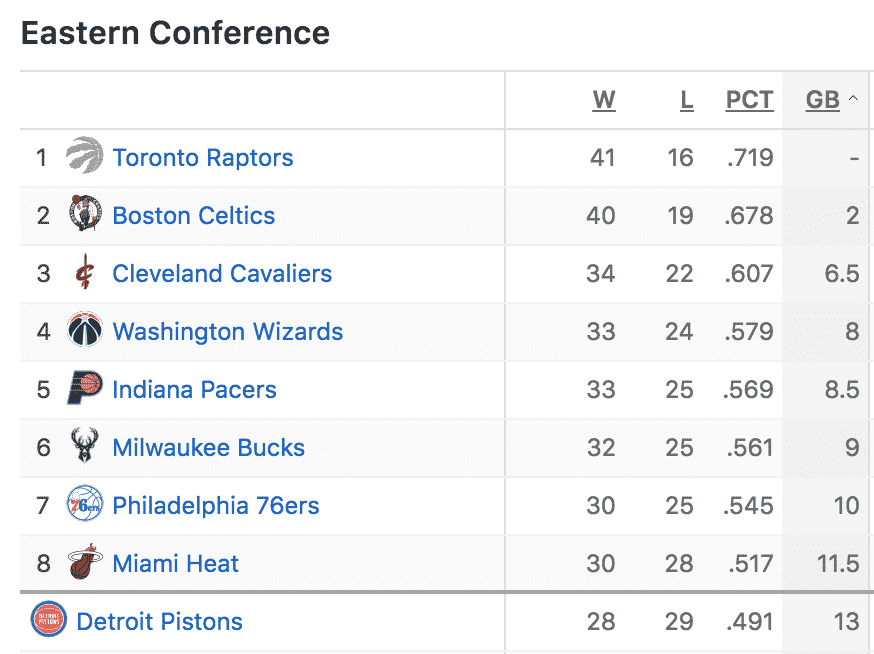Click the Philadelphia 76ers logo
Viewport: 874px width, 654px height.
point(85,503)
